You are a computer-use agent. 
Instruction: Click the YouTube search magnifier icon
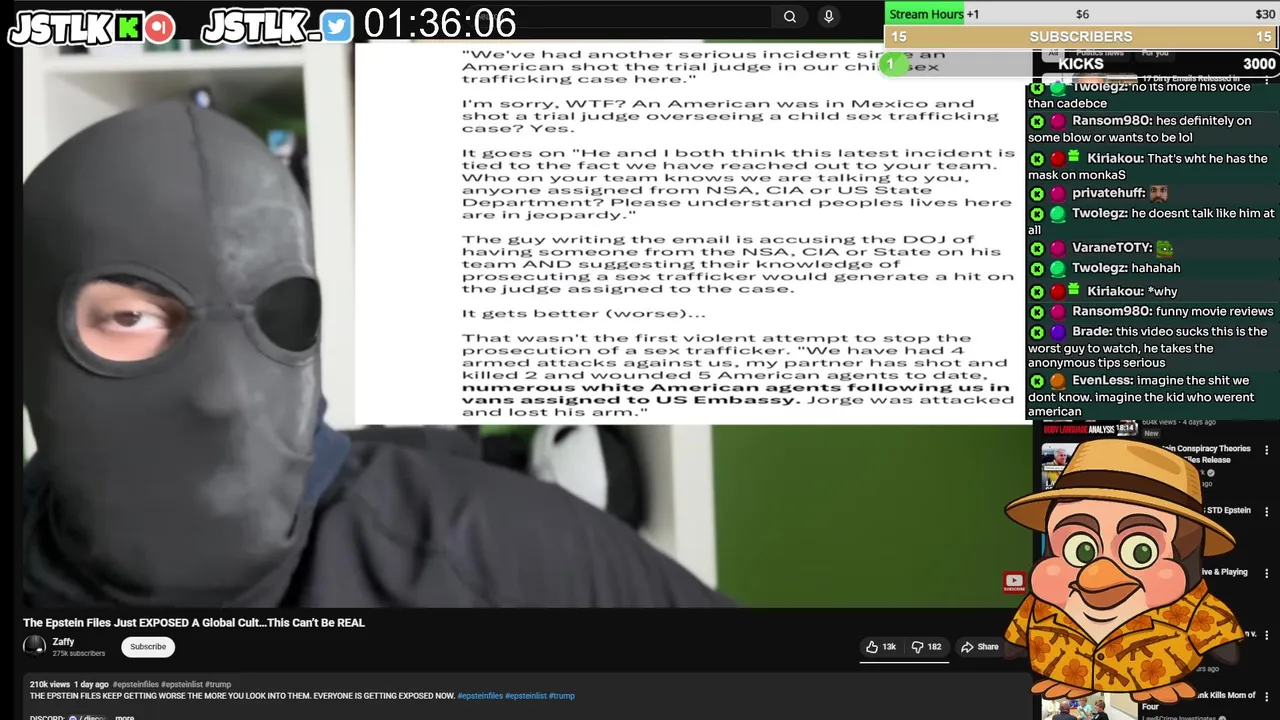pyautogui.click(x=790, y=16)
